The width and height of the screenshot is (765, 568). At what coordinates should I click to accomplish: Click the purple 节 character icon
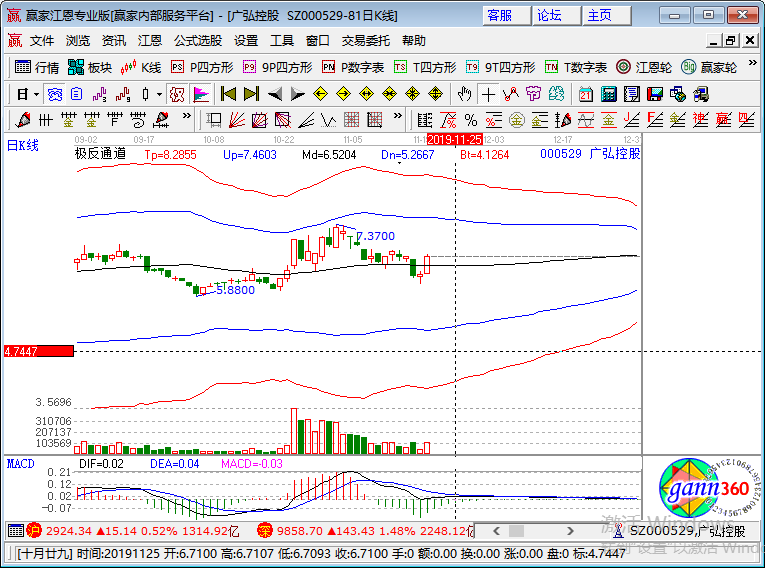tap(533, 94)
